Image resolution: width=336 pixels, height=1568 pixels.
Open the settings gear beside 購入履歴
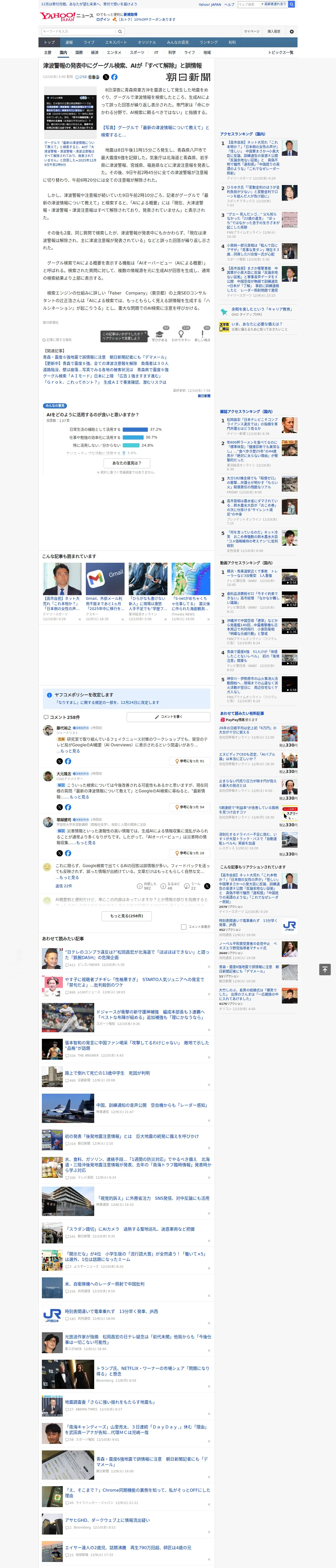coord(292,32)
